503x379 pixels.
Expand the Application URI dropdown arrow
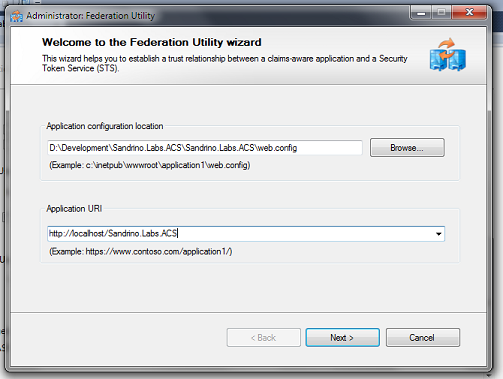click(439, 234)
